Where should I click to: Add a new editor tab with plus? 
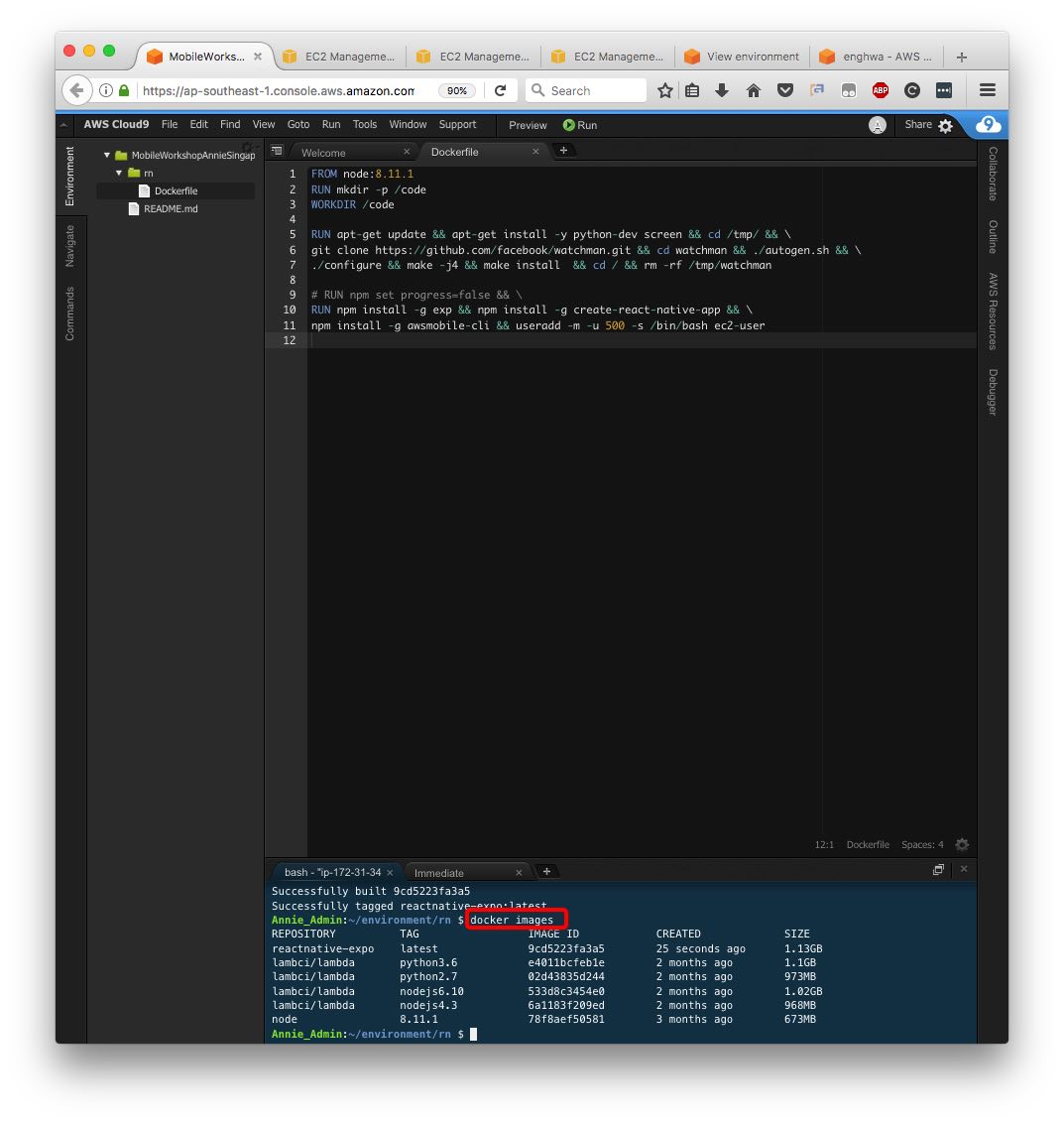coord(563,150)
